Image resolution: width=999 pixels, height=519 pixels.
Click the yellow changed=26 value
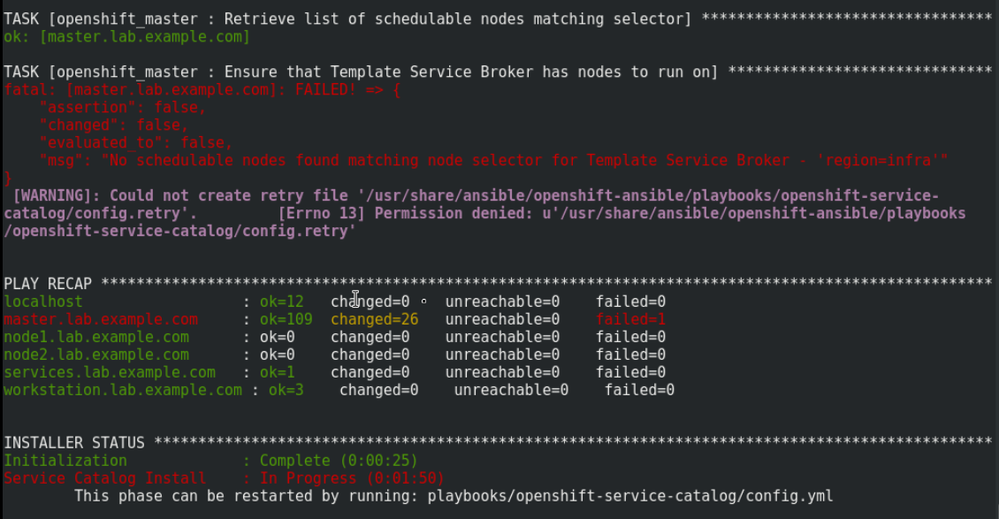coord(374,319)
